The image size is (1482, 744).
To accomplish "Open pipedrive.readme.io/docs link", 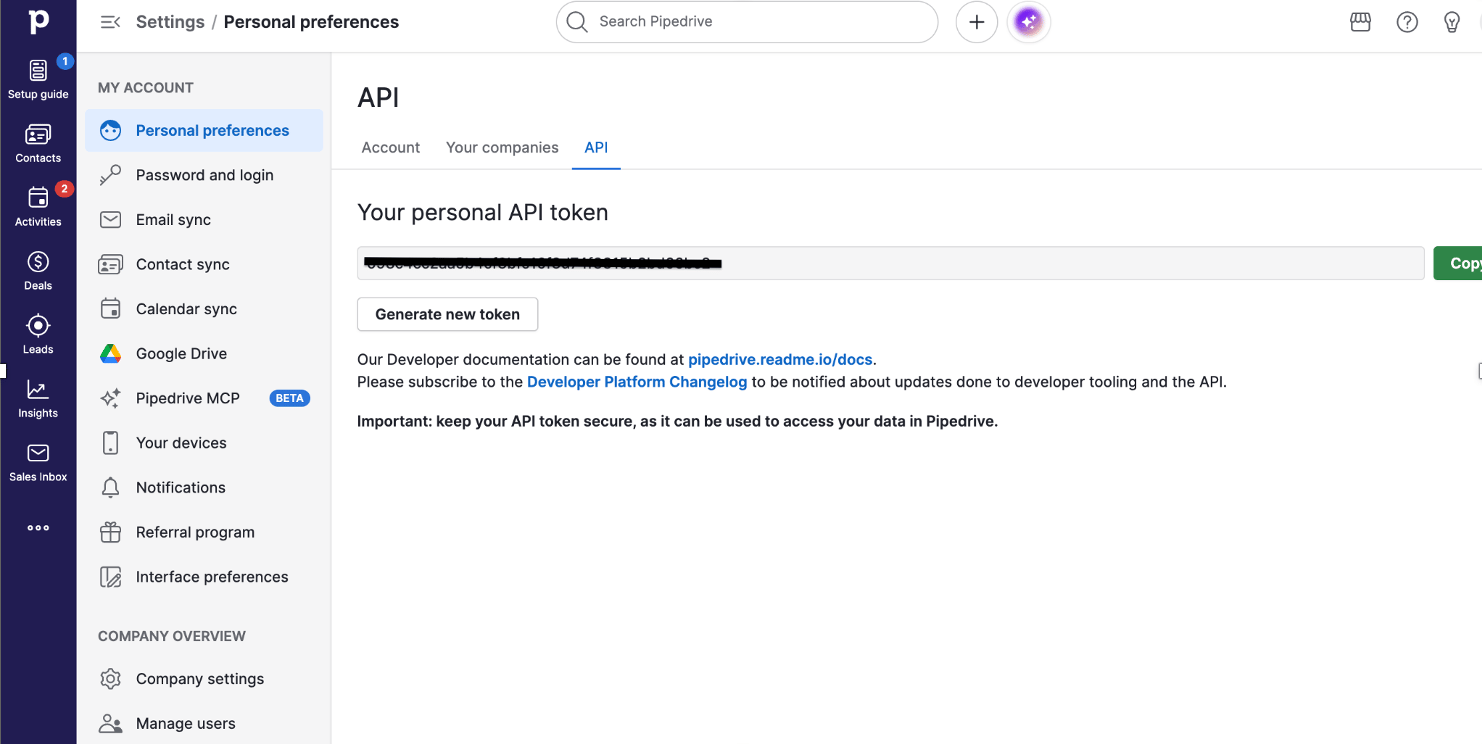I will pyautogui.click(x=780, y=359).
